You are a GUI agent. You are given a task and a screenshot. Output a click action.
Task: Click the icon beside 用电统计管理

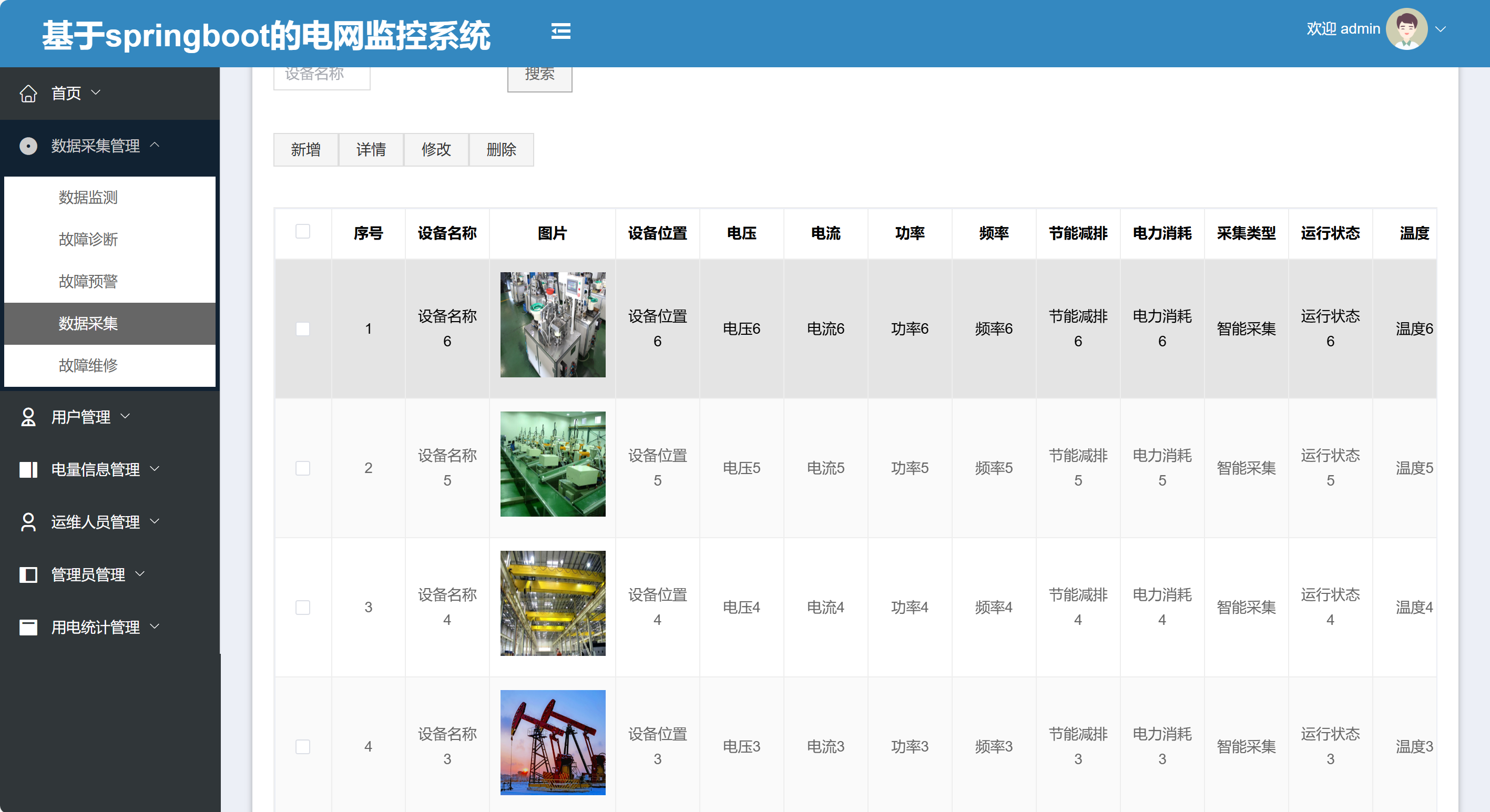(x=28, y=627)
